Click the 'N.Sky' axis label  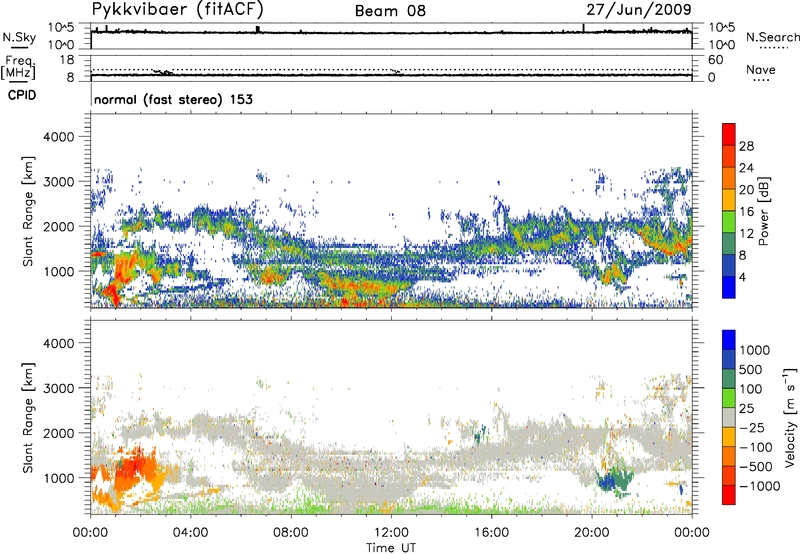point(19,38)
